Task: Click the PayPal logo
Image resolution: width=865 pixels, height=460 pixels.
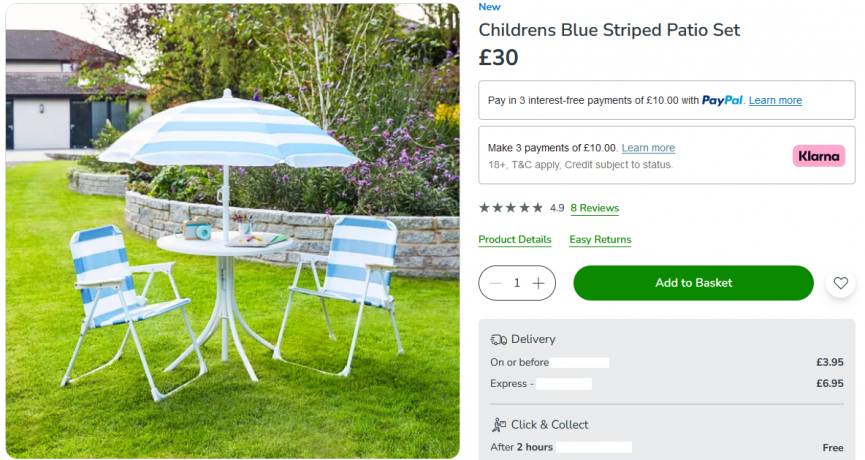Action: [722, 100]
